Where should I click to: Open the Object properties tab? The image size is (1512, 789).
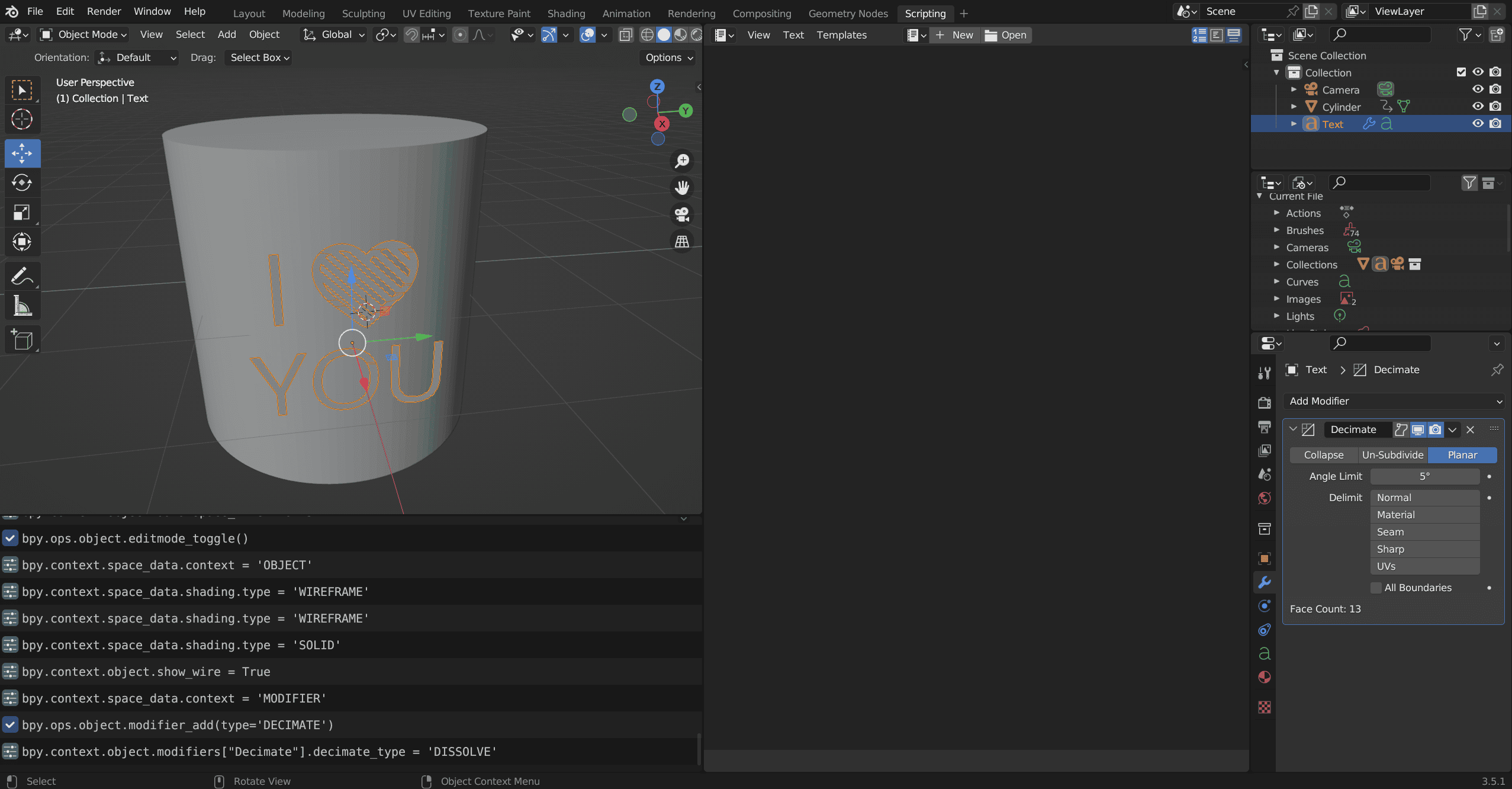coord(1265,558)
